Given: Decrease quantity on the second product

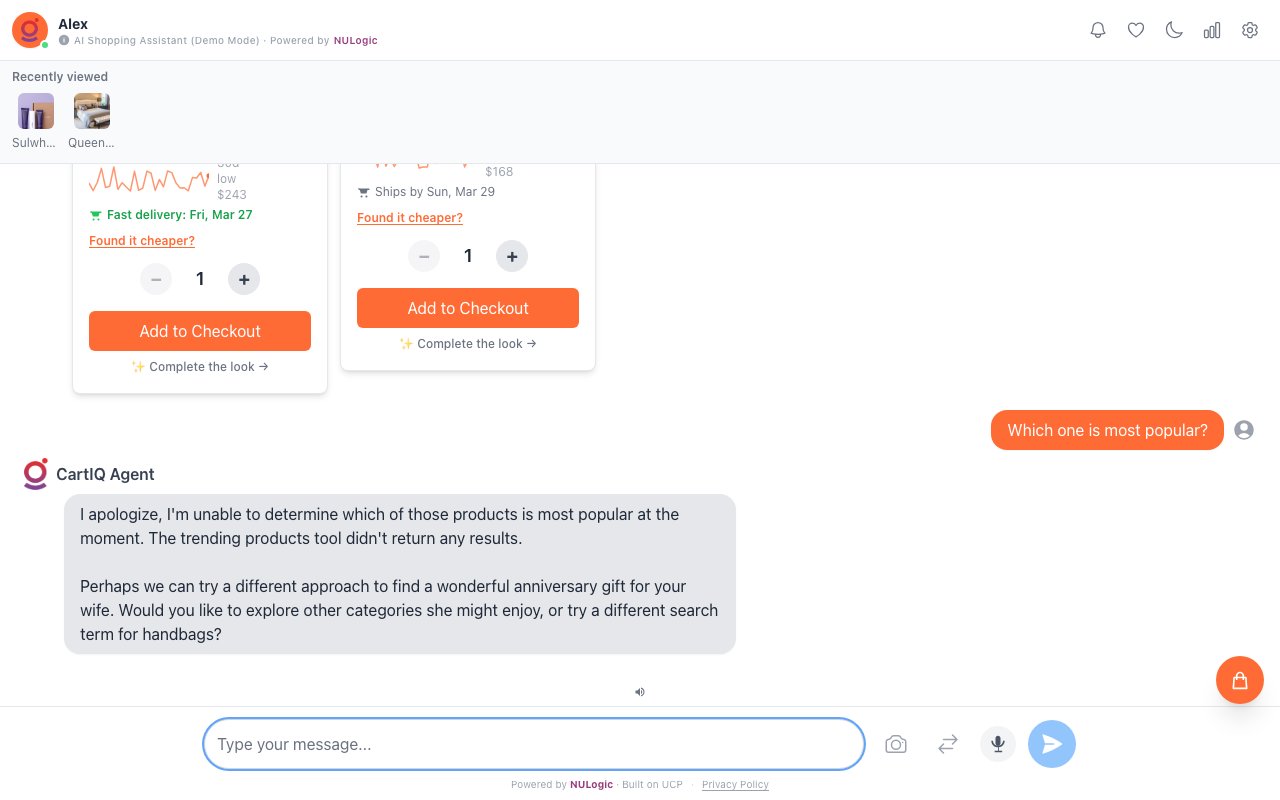Looking at the screenshot, I should 424,257.
